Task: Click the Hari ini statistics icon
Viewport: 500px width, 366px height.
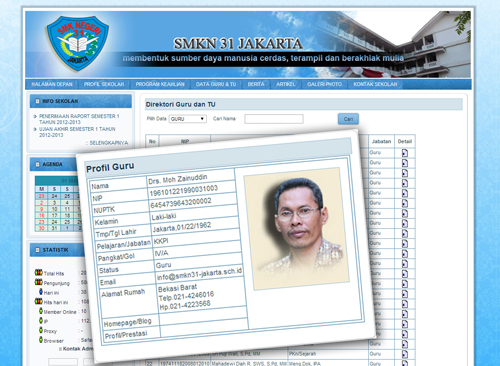Action: 41,292
